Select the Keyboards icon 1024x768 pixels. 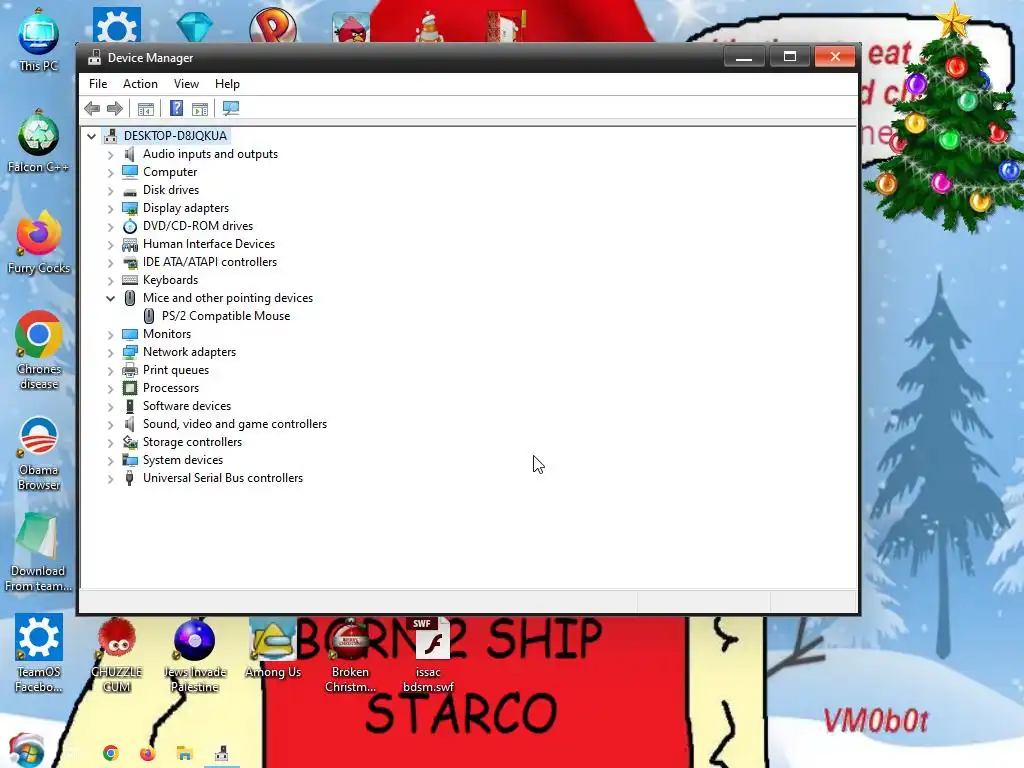[x=130, y=280]
